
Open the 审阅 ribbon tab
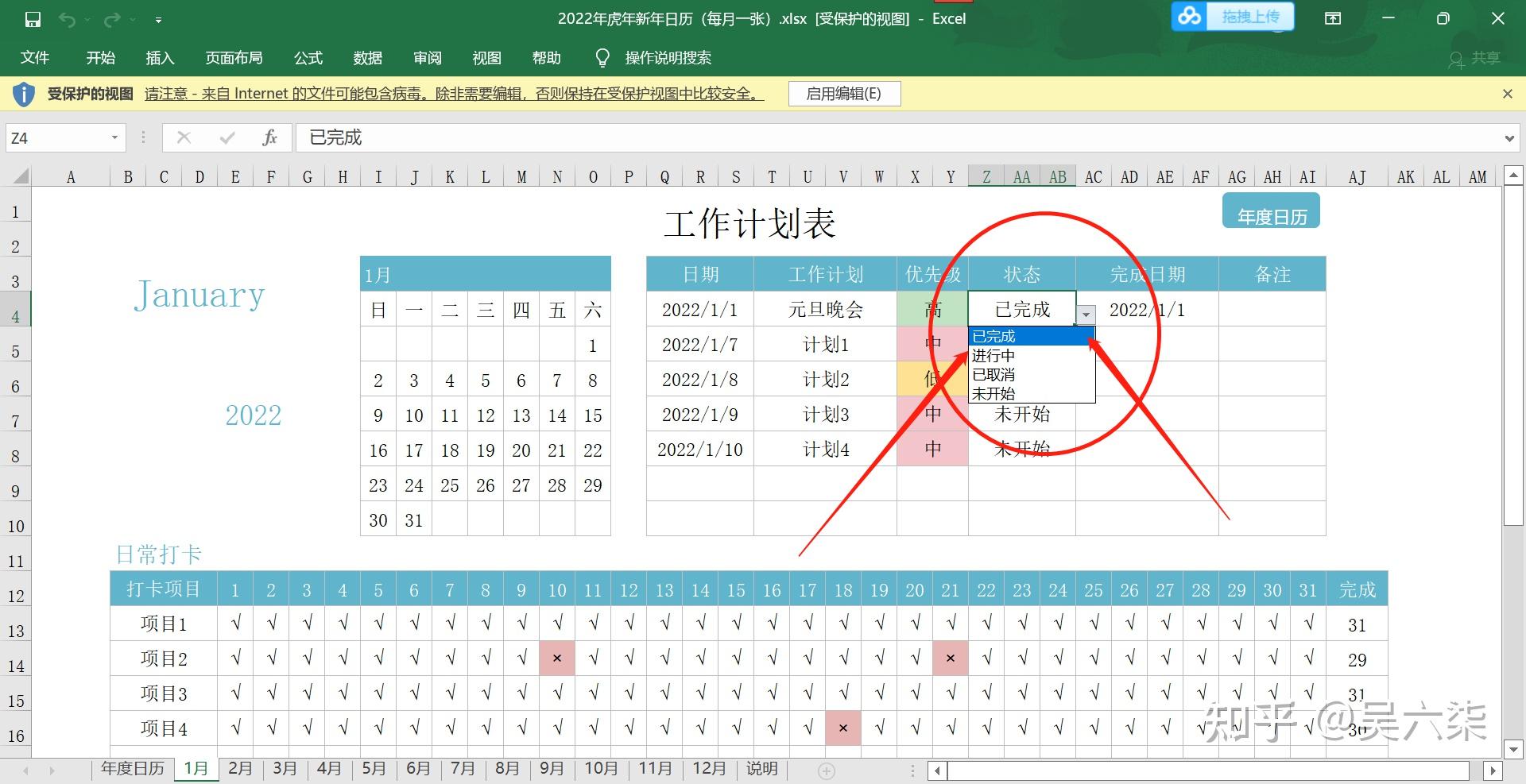pyautogui.click(x=428, y=58)
